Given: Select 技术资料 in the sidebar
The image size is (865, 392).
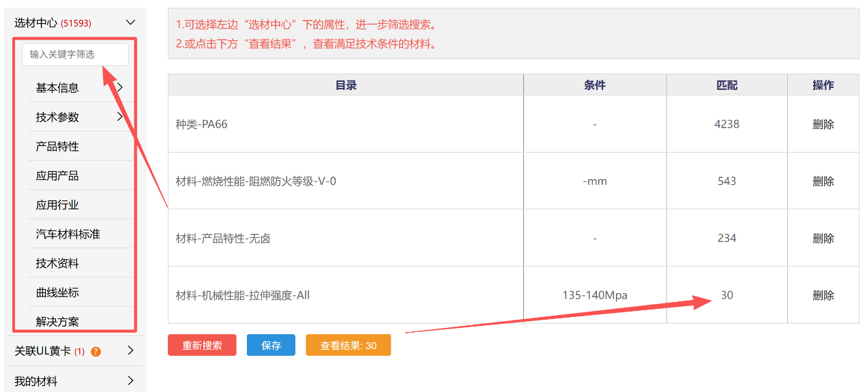Looking at the screenshot, I should tap(57, 264).
